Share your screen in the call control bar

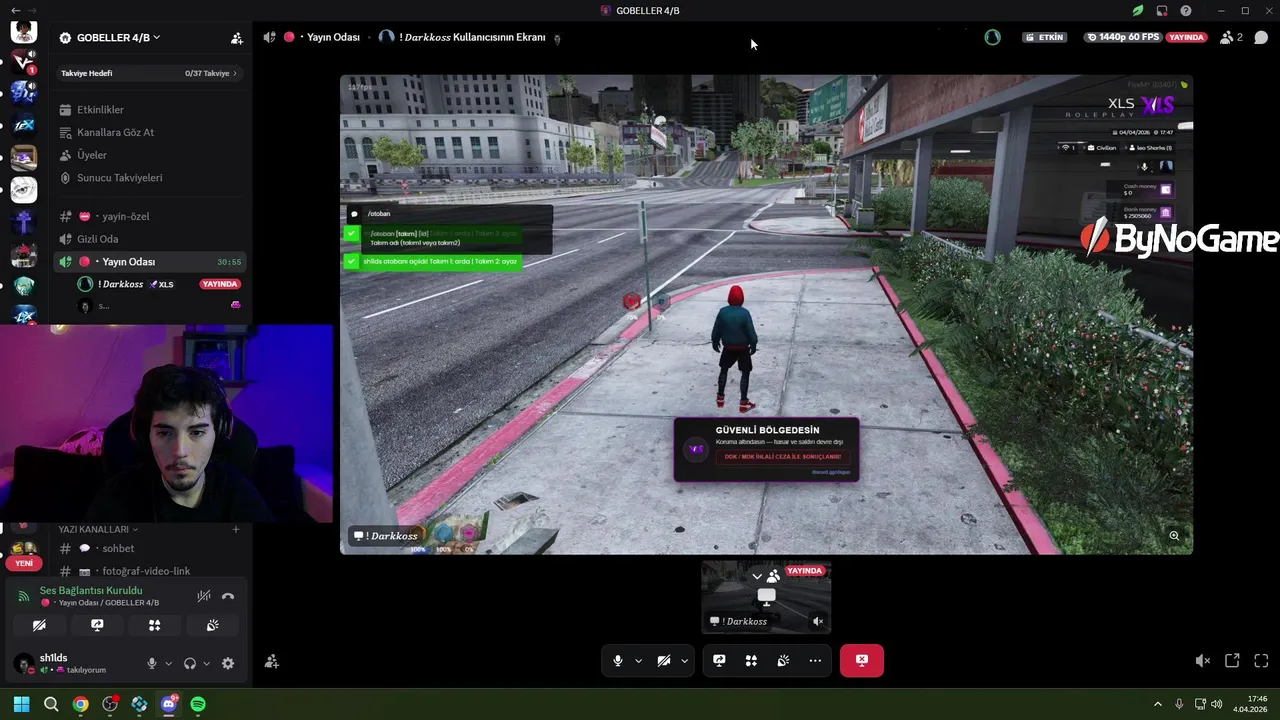(x=719, y=660)
